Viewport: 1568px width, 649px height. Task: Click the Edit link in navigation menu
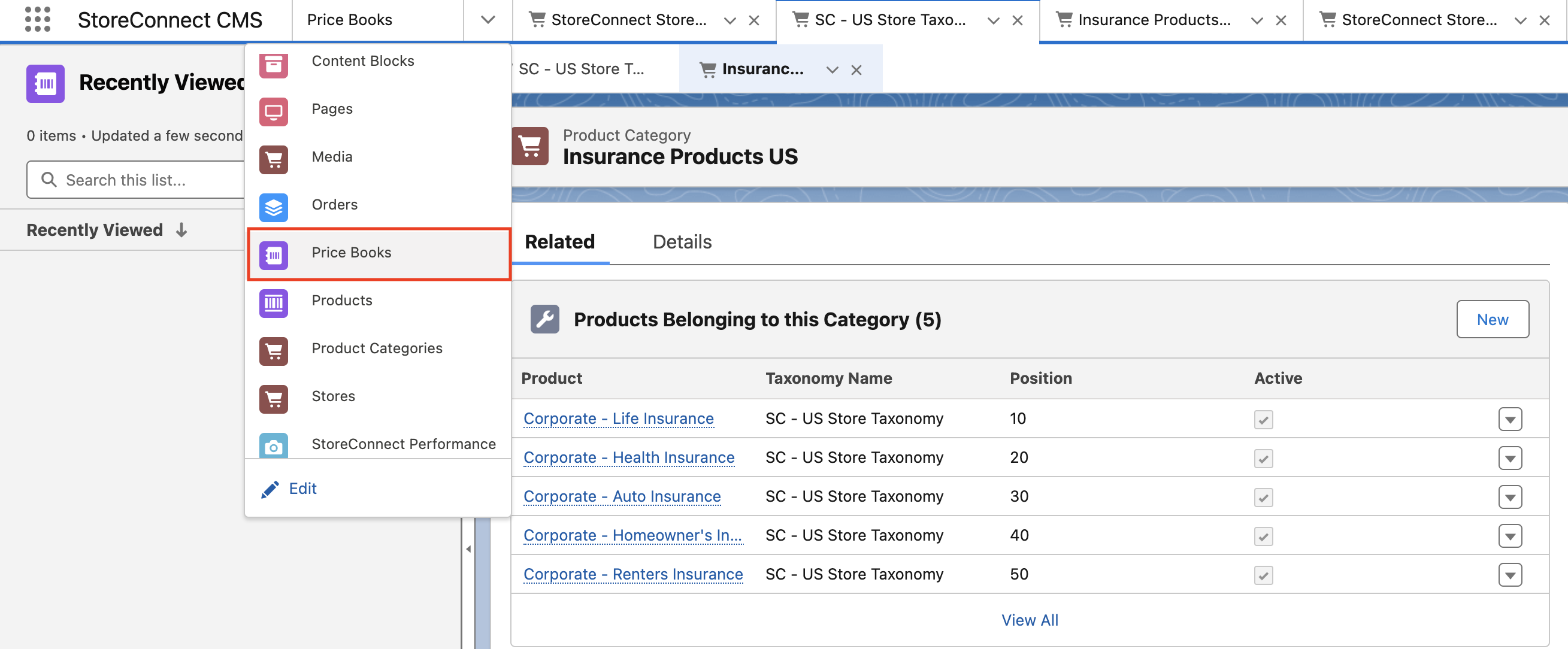[x=302, y=489]
